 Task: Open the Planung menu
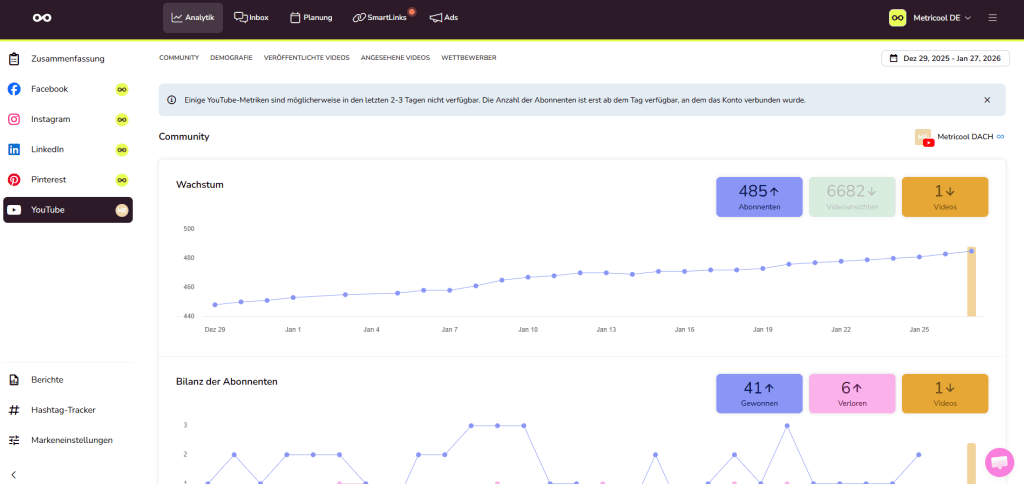tap(310, 18)
